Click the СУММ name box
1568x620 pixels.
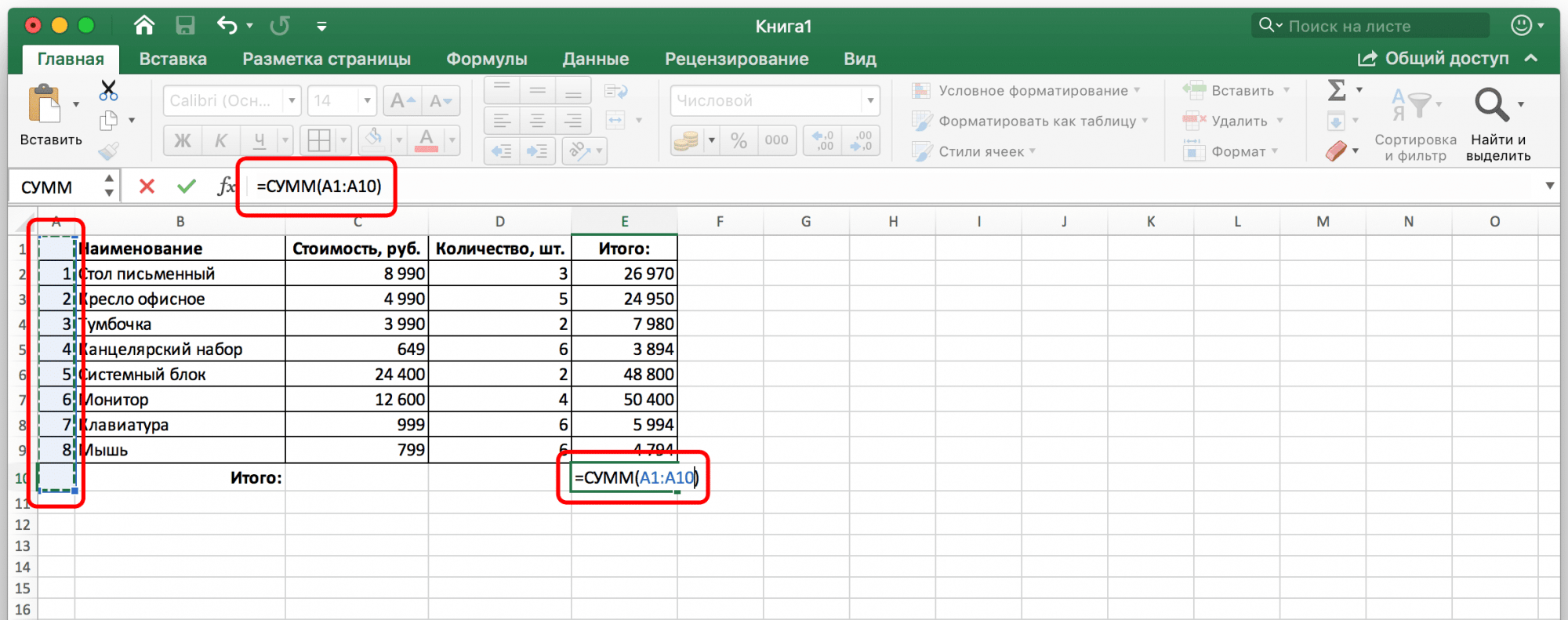click(x=55, y=187)
